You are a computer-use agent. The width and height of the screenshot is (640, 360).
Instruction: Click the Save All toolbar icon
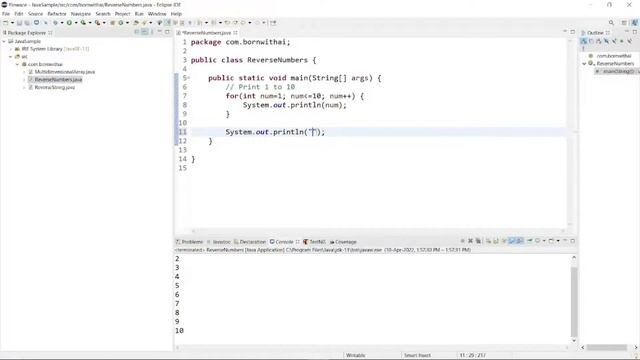[27, 23]
